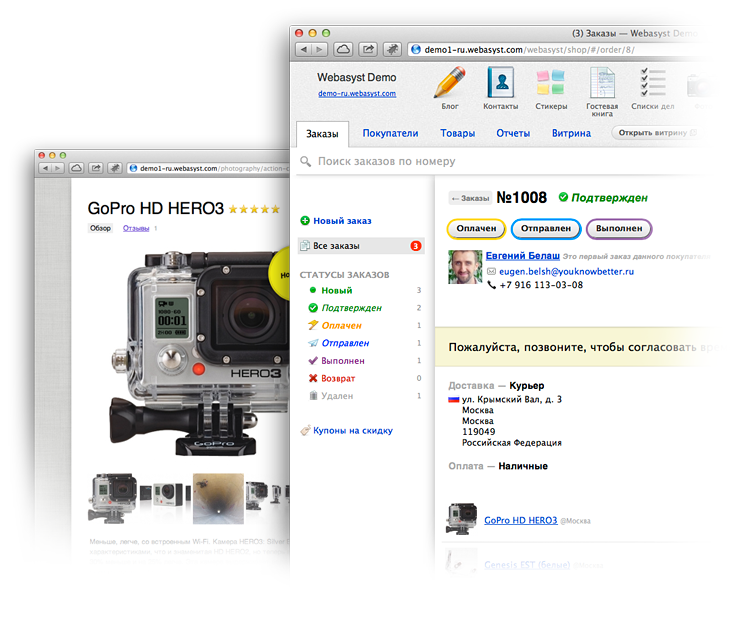
Task: Click the customer's photo avatar
Action: pos(465,267)
